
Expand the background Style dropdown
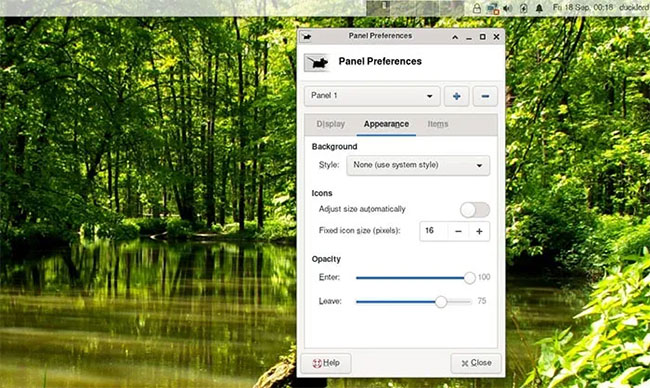point(418,165)
